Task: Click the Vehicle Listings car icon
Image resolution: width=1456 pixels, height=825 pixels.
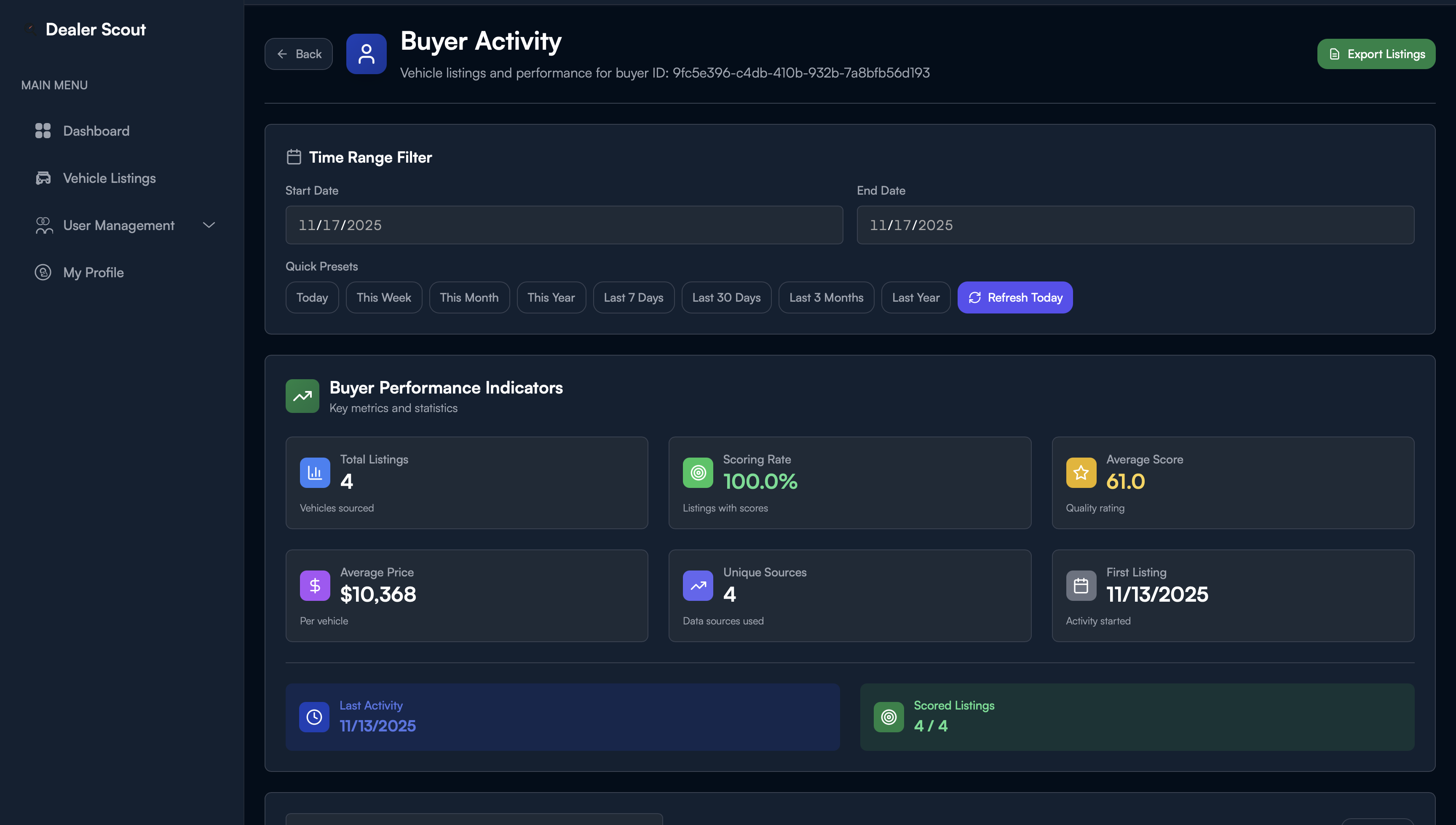Action: pyautogui.click(x=43, y=177)
